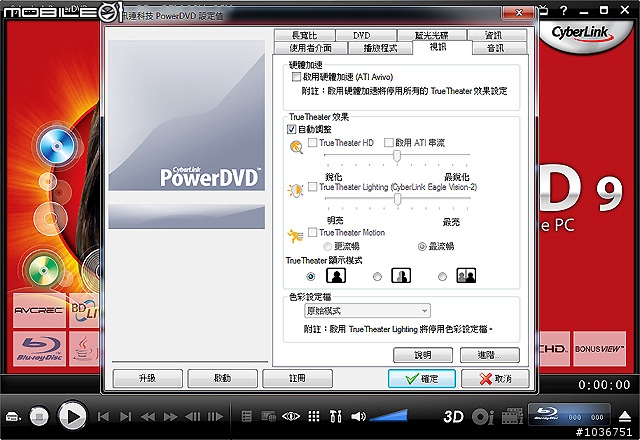Select split-screen TrueTheater display mode radio

point(378,277)
